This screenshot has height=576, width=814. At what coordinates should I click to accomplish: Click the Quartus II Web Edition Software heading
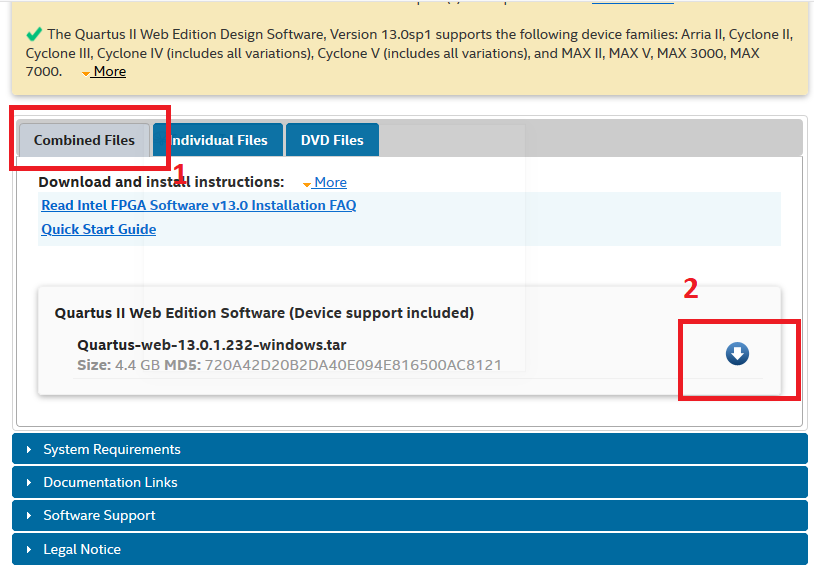[264, 313]
